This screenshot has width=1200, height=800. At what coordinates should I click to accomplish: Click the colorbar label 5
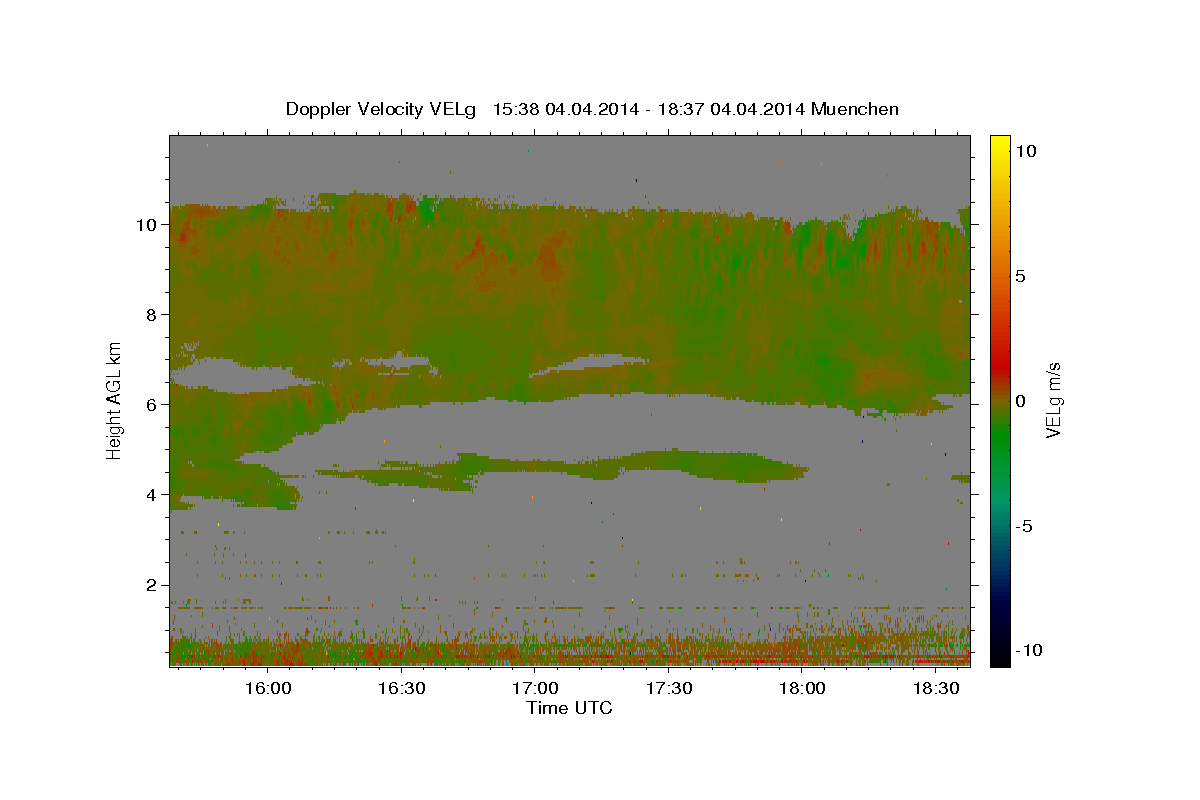point(1022,276)
